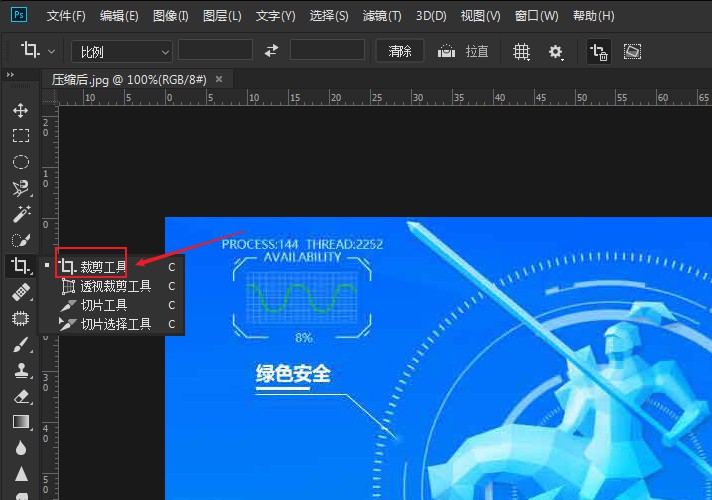Image resolution: width=712 pixels, height=500 pixels.
Task: Open the 窗口(W) menu
Action: (537, 16)
